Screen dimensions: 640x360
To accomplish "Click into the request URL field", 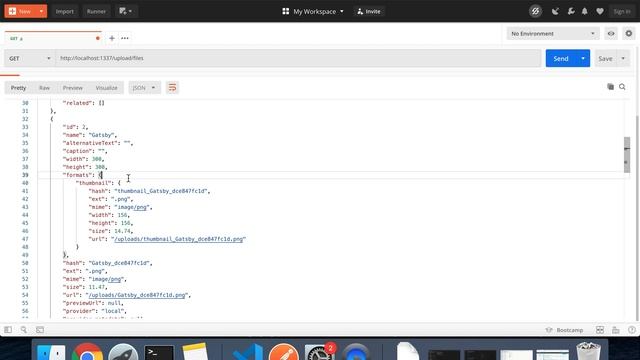I will click(298, 58).
